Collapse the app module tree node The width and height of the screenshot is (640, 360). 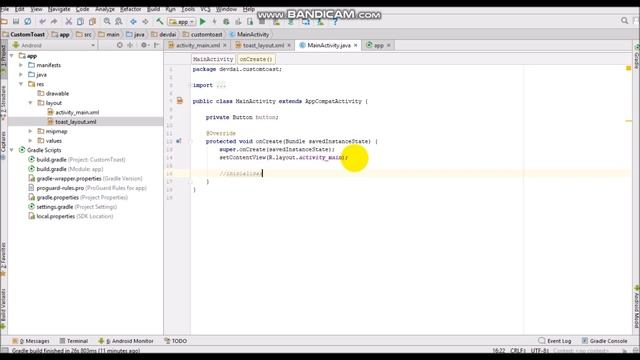point(11,56)
